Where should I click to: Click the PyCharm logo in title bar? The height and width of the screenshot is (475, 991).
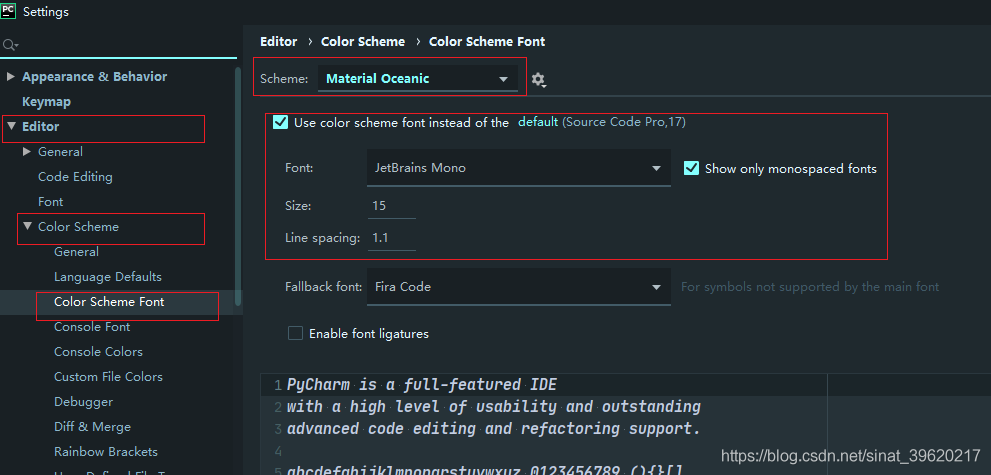coord(8,11)
